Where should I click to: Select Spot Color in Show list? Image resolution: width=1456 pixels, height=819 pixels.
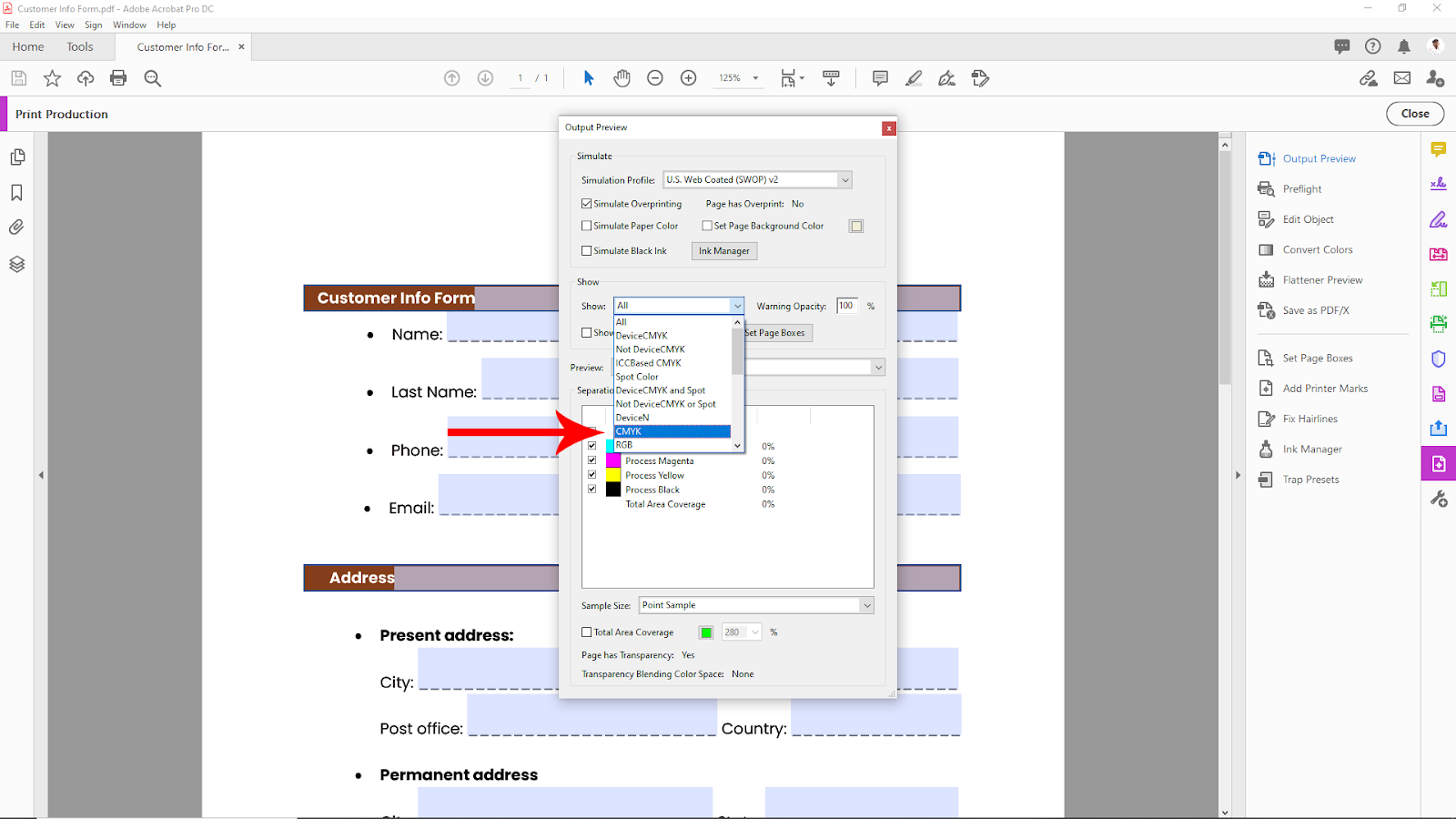pyautogui.click(x=672, y=377)
